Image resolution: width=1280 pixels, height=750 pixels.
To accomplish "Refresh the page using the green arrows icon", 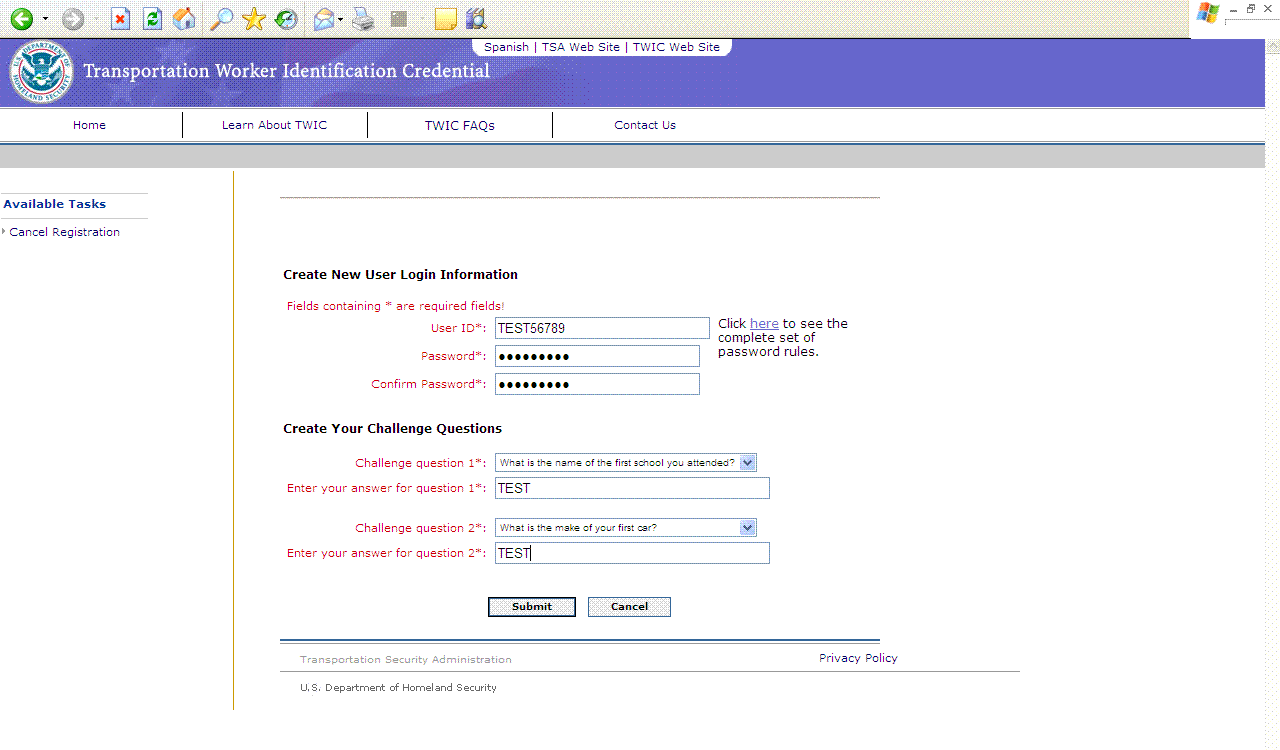I will [x=152, y=19].
